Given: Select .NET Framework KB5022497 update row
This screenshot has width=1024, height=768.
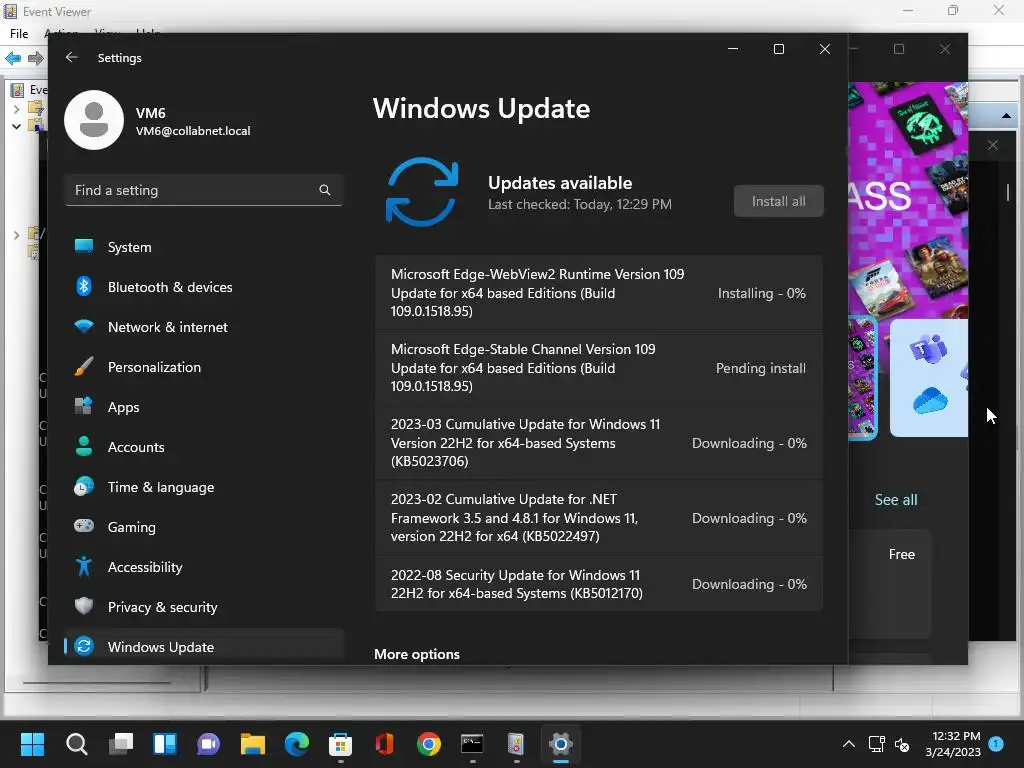Looking at the screenshot, I should pyautogui.click(x=599, y=518).
